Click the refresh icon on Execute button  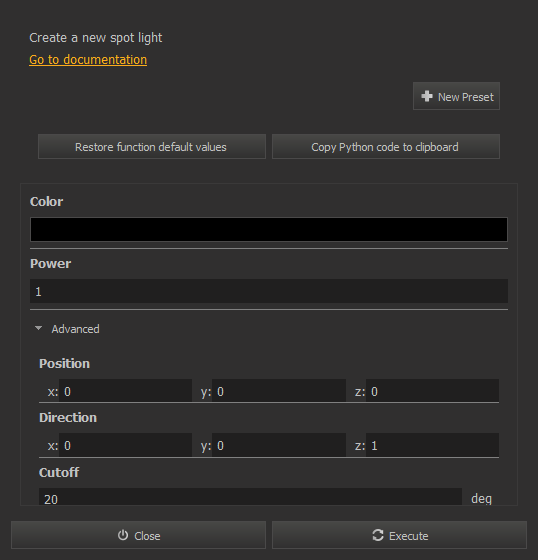[378, 535]
